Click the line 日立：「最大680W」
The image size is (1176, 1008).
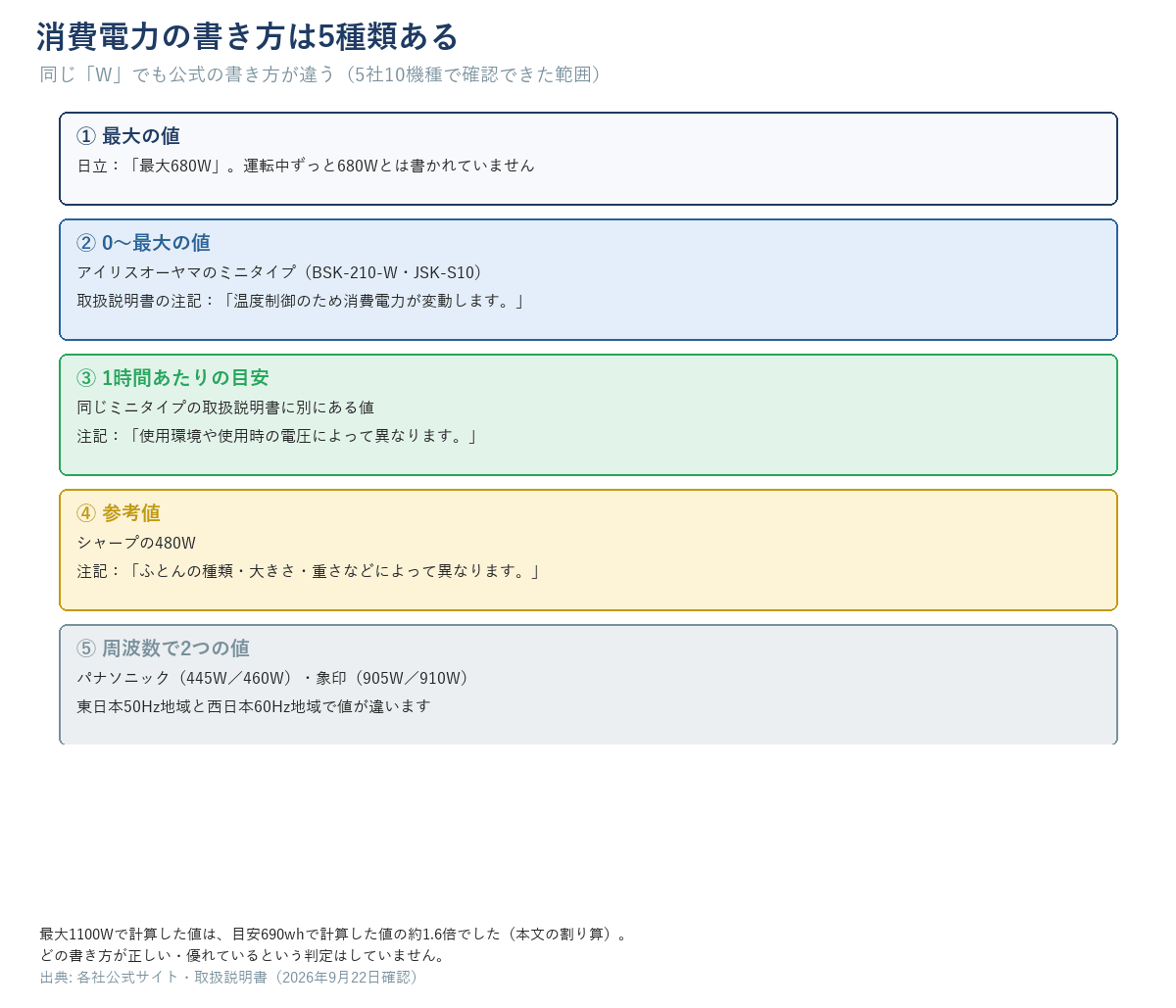(306, 166)
